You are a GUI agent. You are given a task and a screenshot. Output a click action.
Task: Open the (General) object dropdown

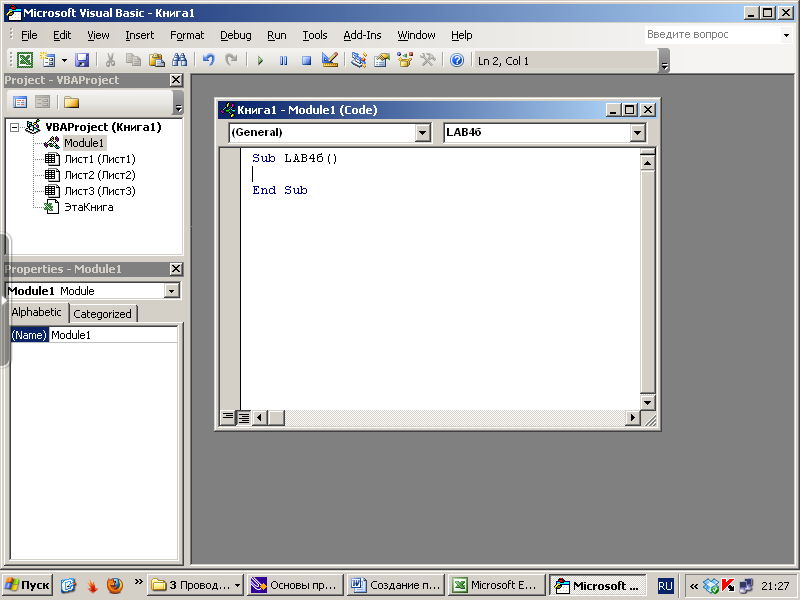[422, 133]
